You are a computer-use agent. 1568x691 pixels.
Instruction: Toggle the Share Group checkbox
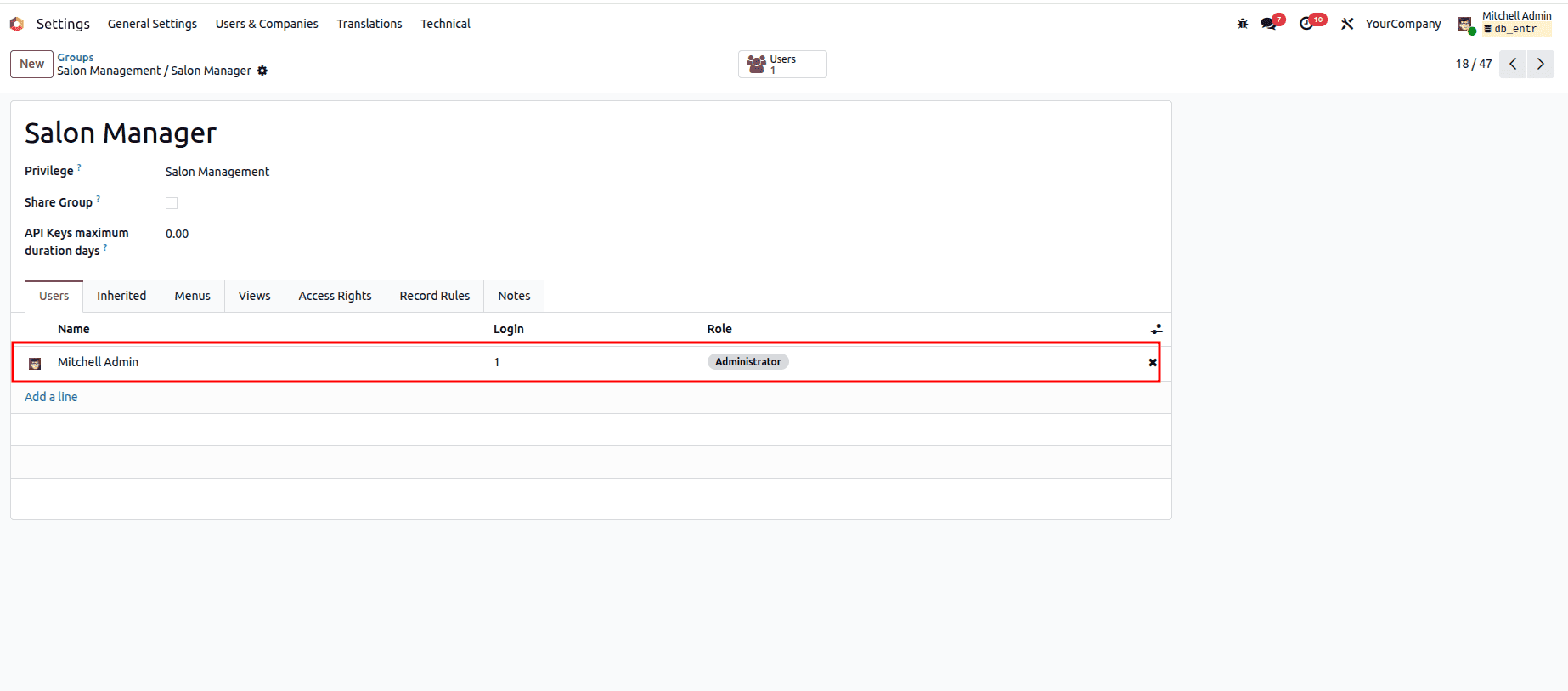pos(172,203)
